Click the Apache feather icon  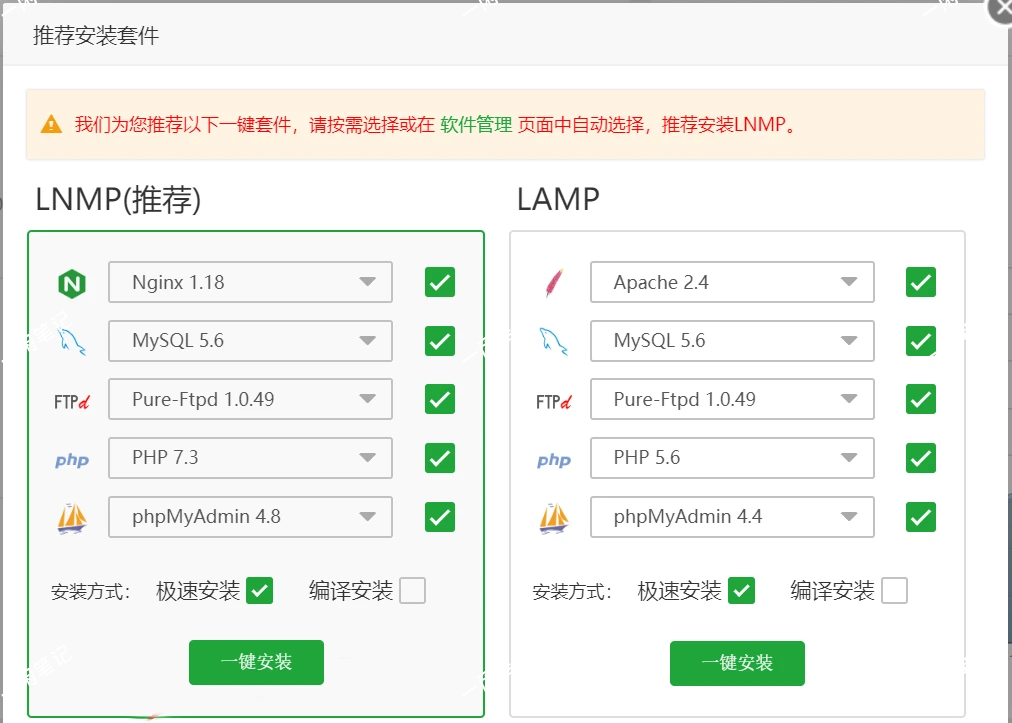point(553,284)
